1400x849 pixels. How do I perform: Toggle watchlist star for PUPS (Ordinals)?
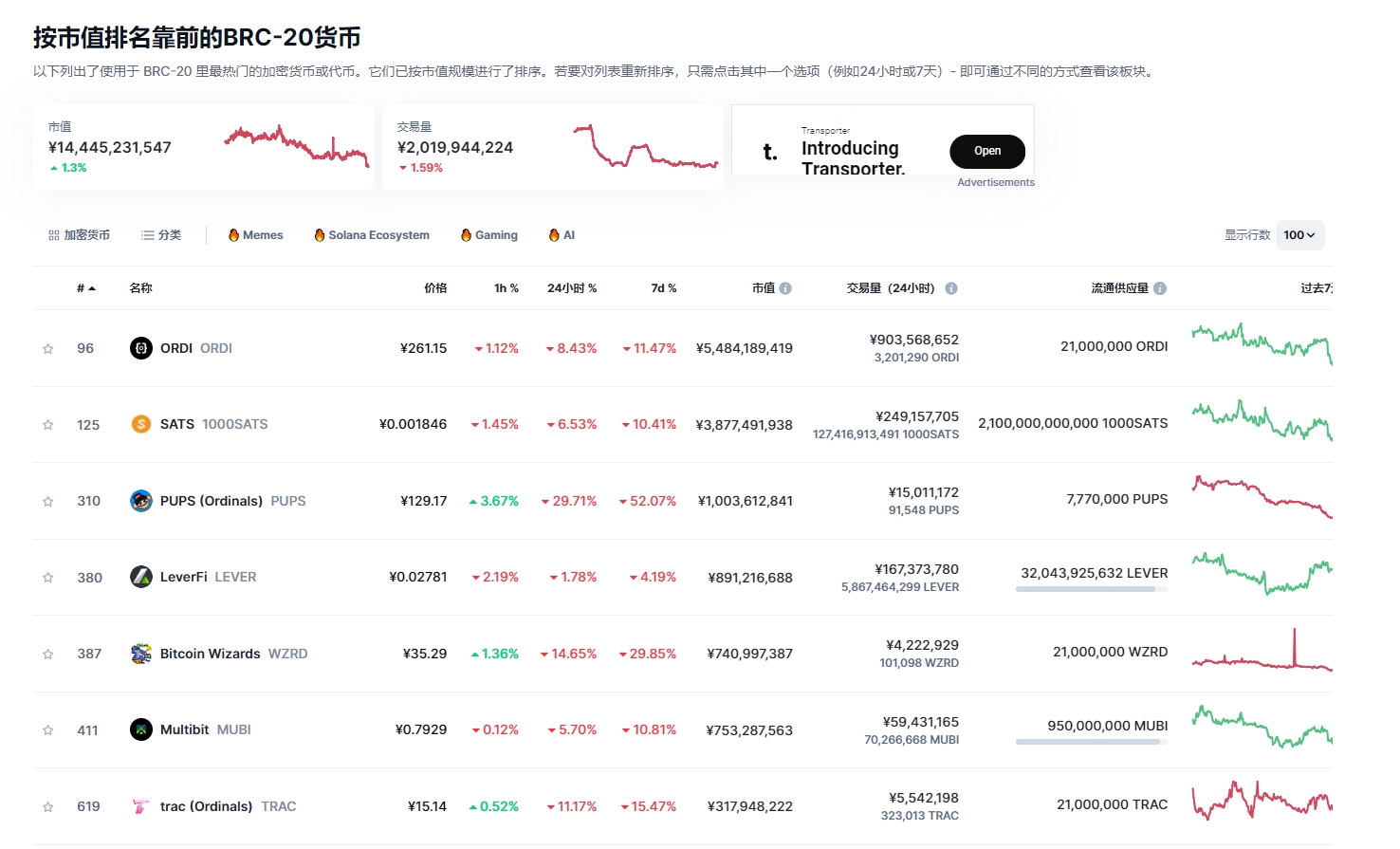tap(47, 502)
